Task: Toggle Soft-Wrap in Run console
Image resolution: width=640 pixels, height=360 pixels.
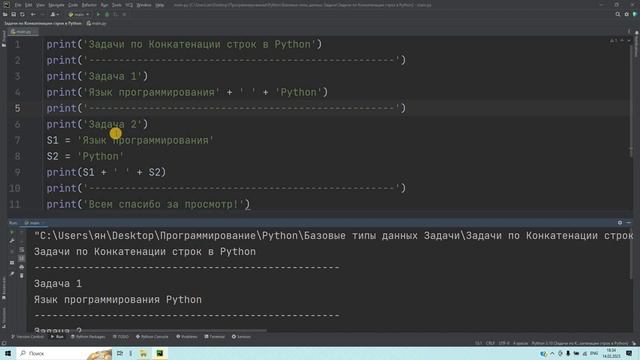Action: pos(22,249)
